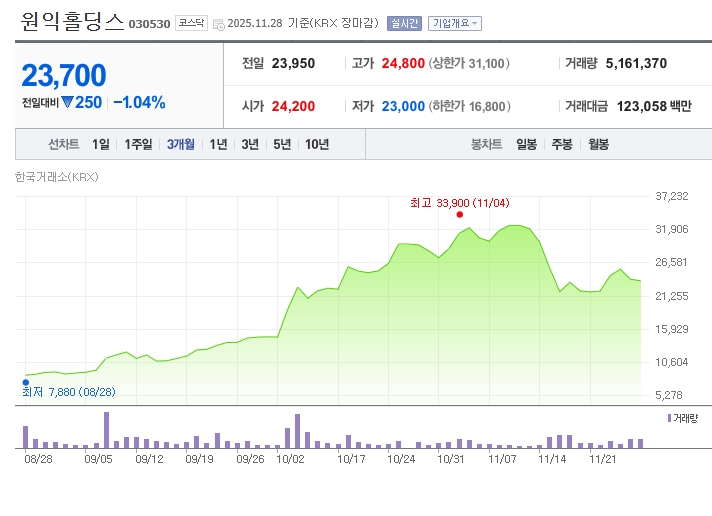Open the 일봉 daily candle chart
The width and height of the screenshot is (712, 516).
pos(526,144)
